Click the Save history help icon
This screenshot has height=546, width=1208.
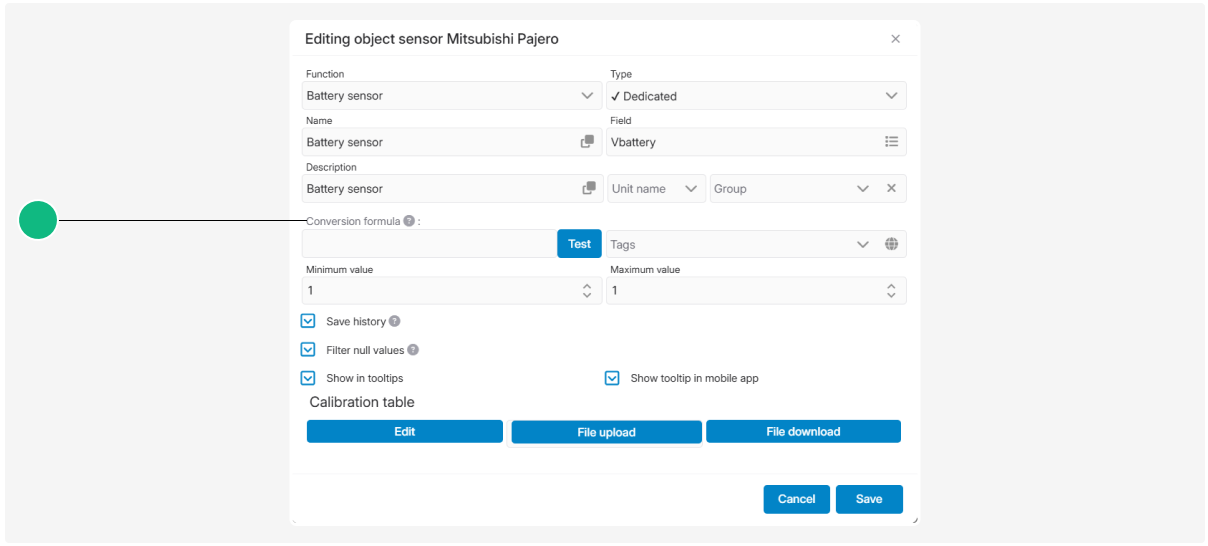click(x=394, y=322)
